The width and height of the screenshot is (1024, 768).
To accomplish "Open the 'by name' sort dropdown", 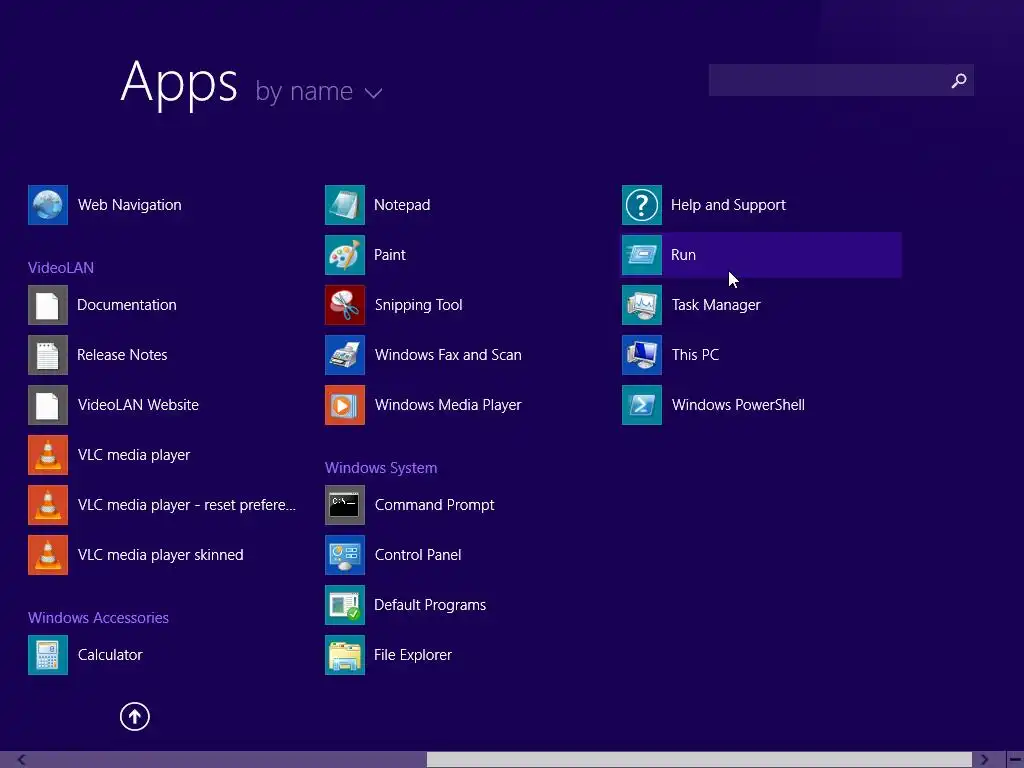I will 318,91.
